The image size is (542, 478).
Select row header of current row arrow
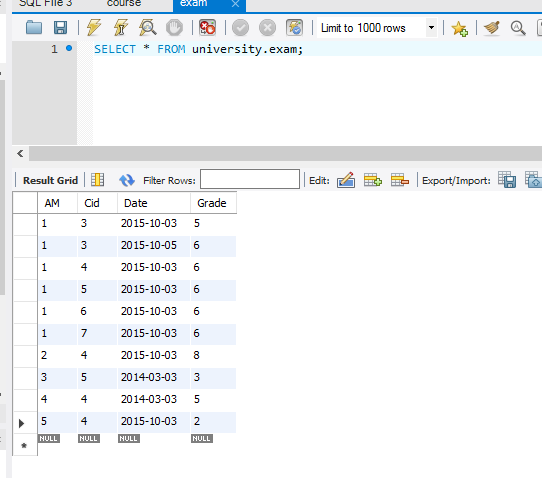coord(25,423)
